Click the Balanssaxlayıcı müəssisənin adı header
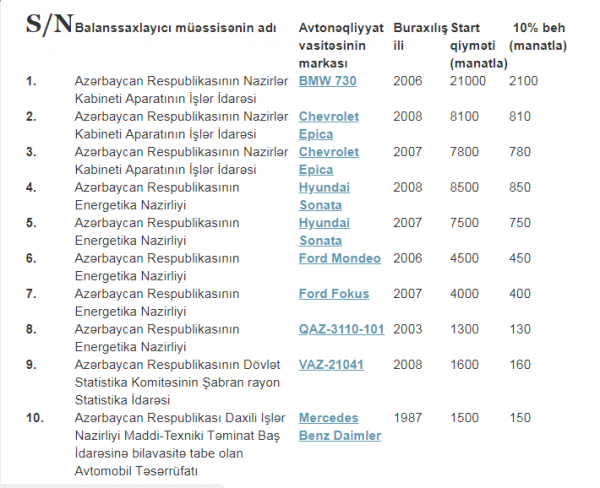The height and width of the screenshot is (488, 600). [x=175, y=28]
